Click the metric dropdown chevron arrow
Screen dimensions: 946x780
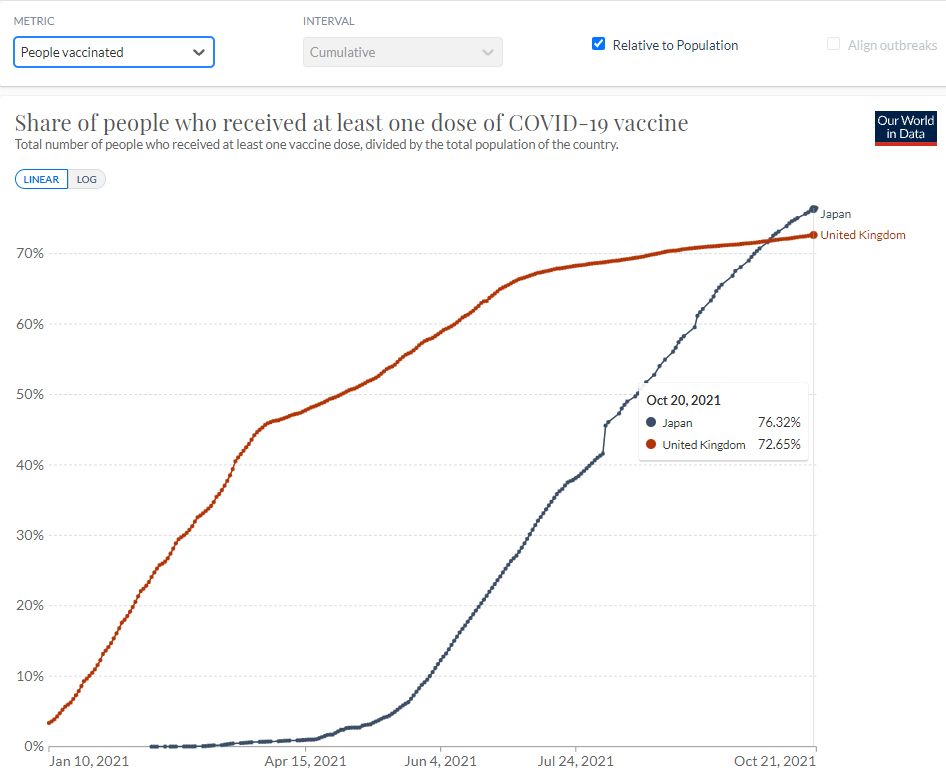pyautogui.click(x=199, y=52)
